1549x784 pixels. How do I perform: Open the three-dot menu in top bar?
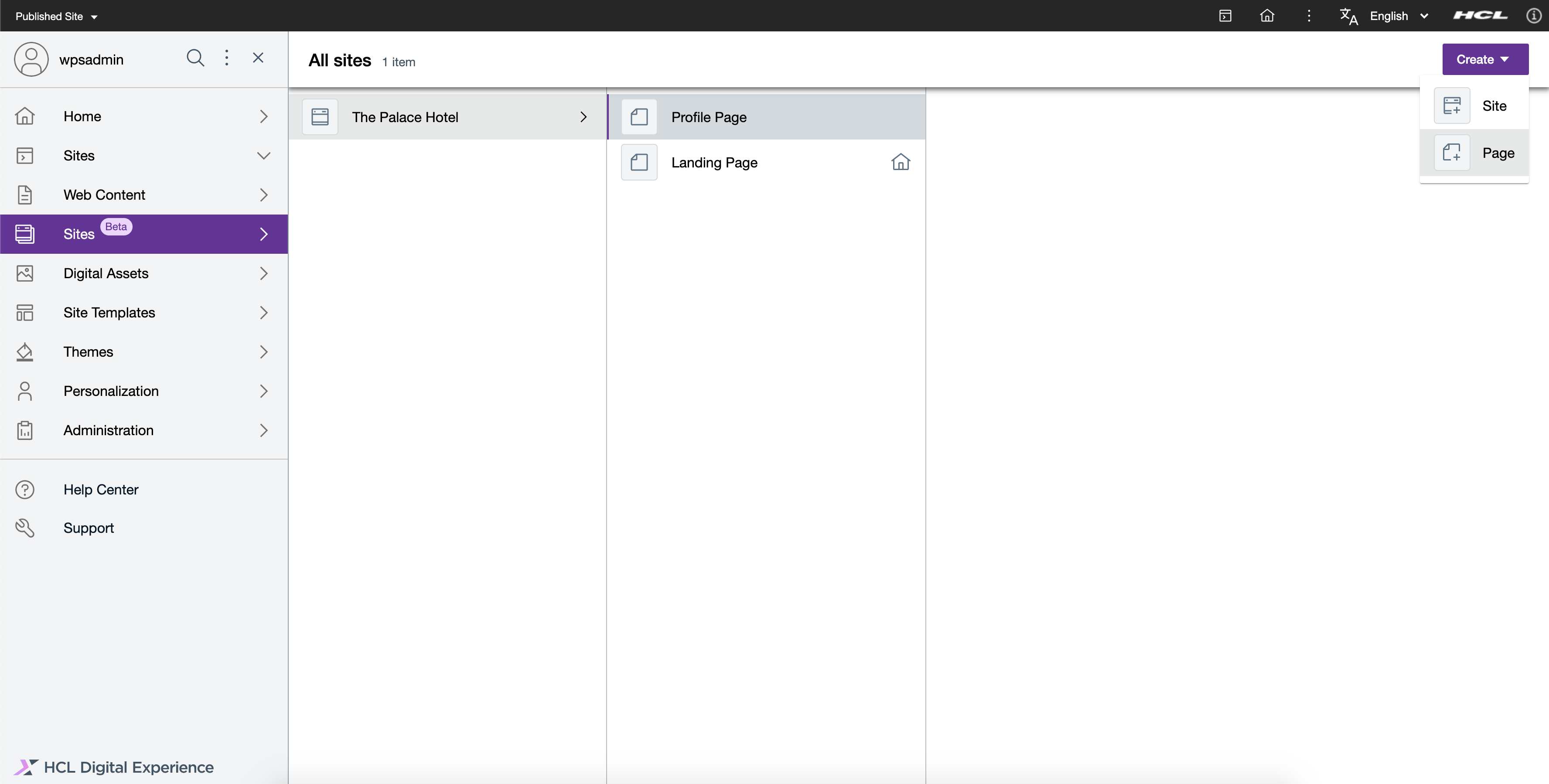click(1309, 16)
